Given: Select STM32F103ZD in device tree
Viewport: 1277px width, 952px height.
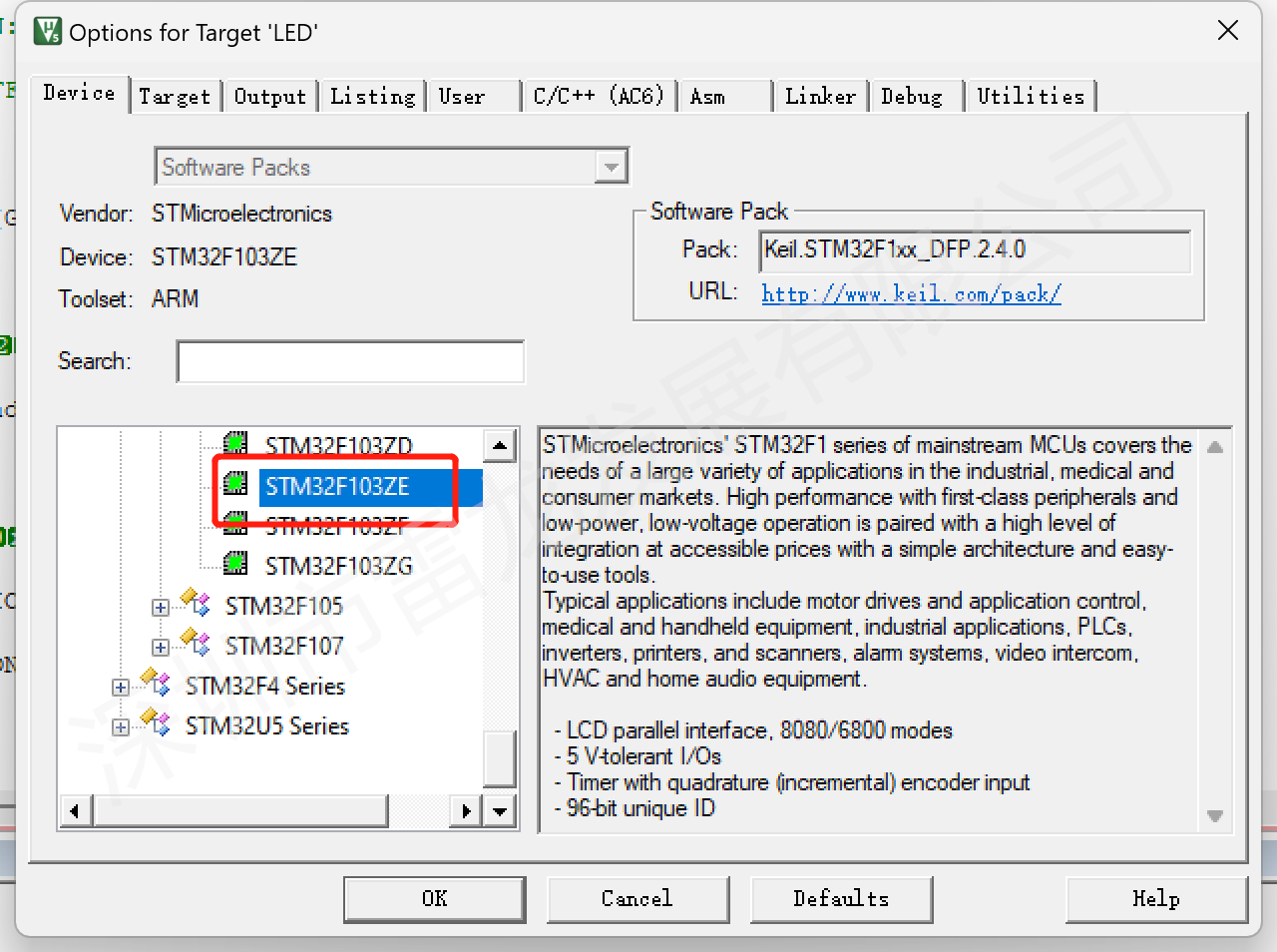Looking at the screenshot, I should pos(339,445).
